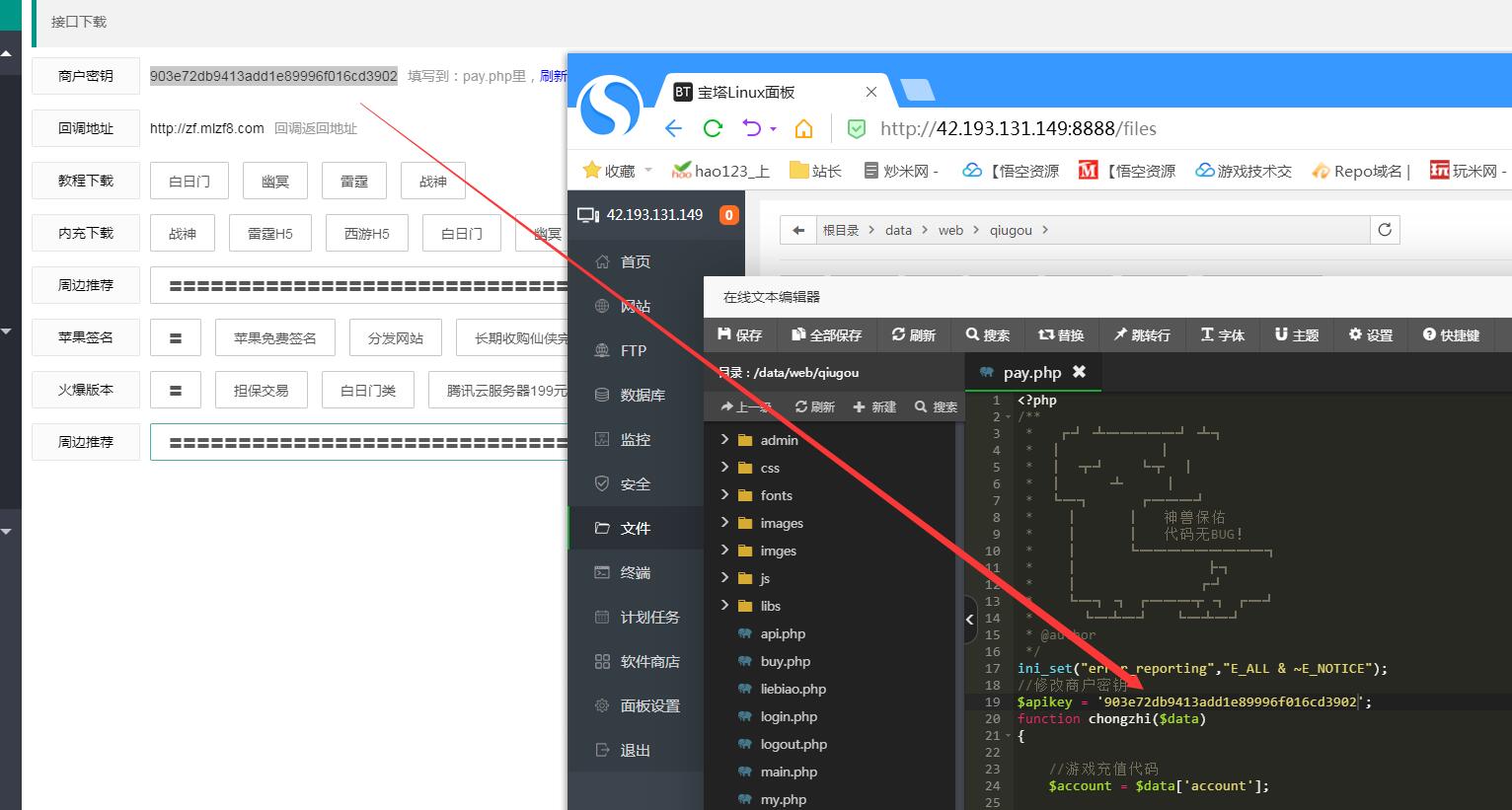Expand the images folder
The width and height of the screenshot is (1512, 810).
pyautogui.click(x=725, y=523)
